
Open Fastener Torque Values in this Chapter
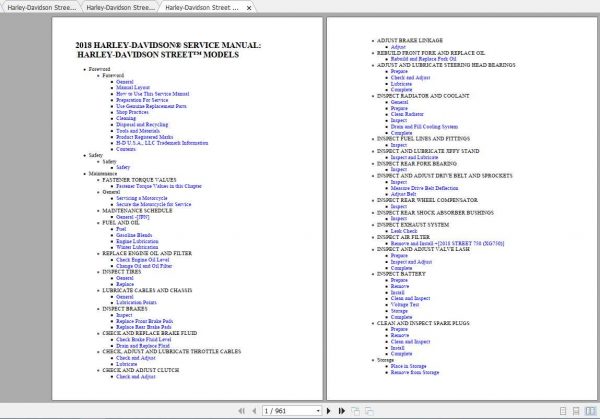tap(159, 186)
